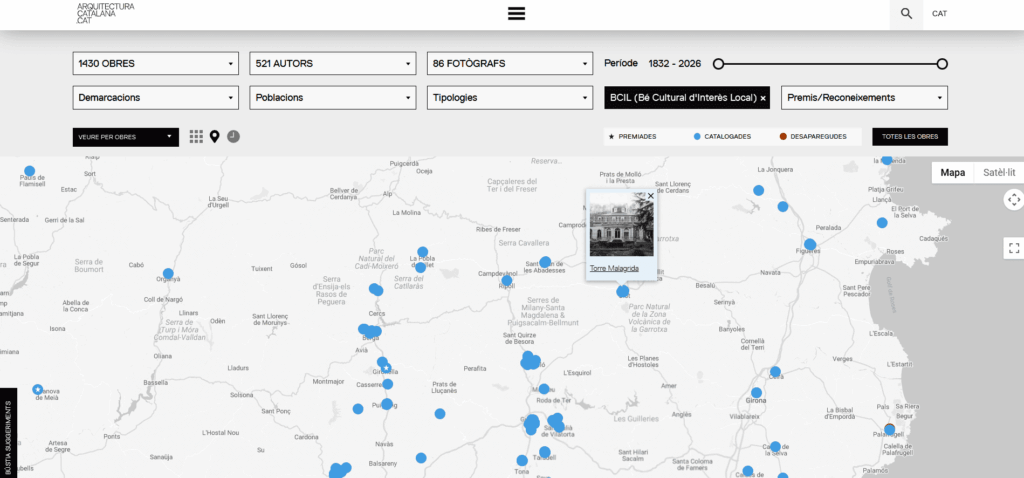Viewport: 1024px width, 478px height.
Task: Switch to Satèl·lit map tab
Action: (998, 173)
